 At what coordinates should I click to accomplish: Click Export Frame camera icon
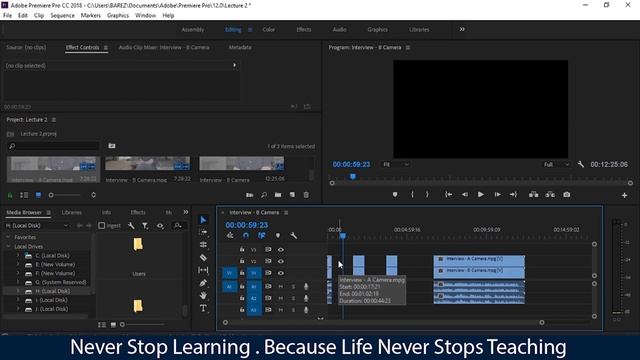tap(567, 195)
